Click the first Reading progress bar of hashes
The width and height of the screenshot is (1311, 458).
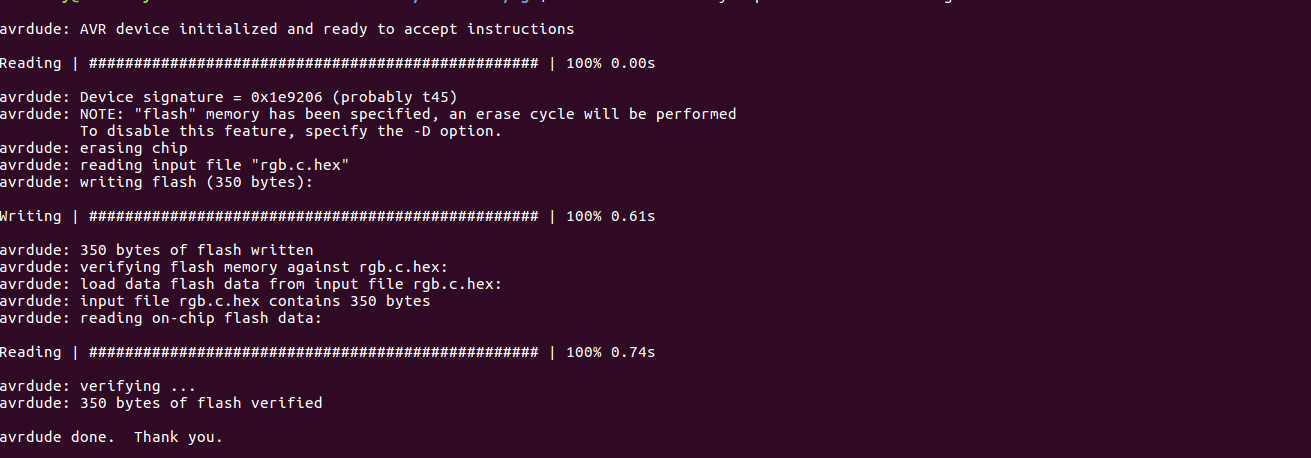tap(313, 64)
